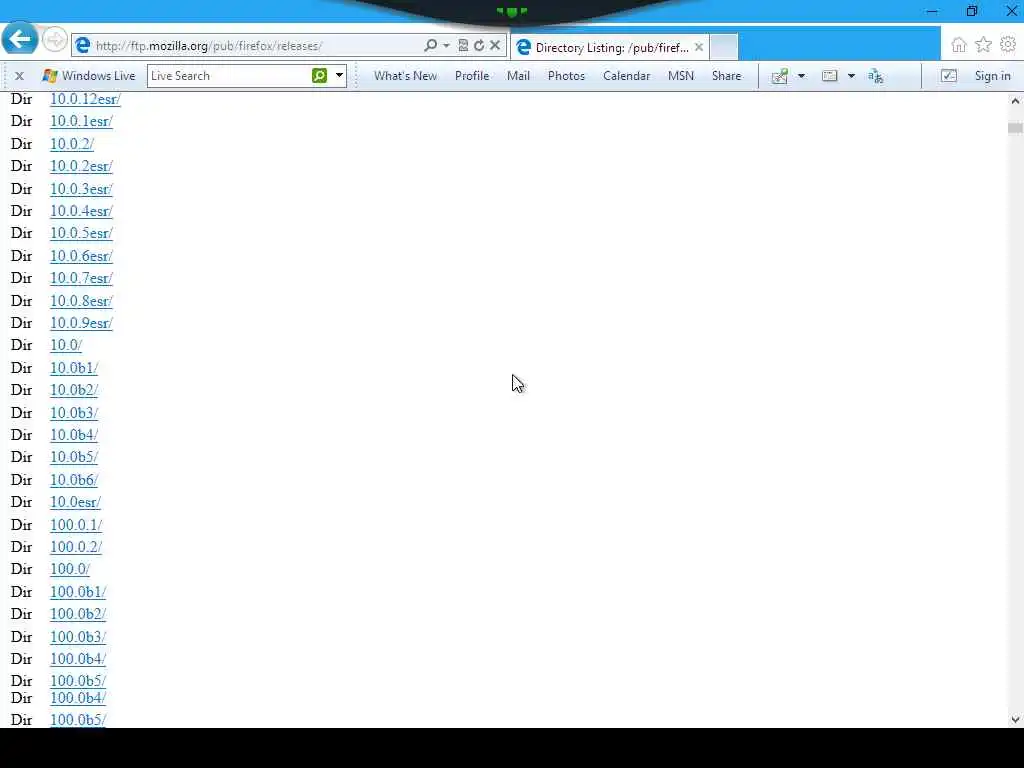Open the 100.0b1/ directory link
The image size is (1024, 768).
78,592
